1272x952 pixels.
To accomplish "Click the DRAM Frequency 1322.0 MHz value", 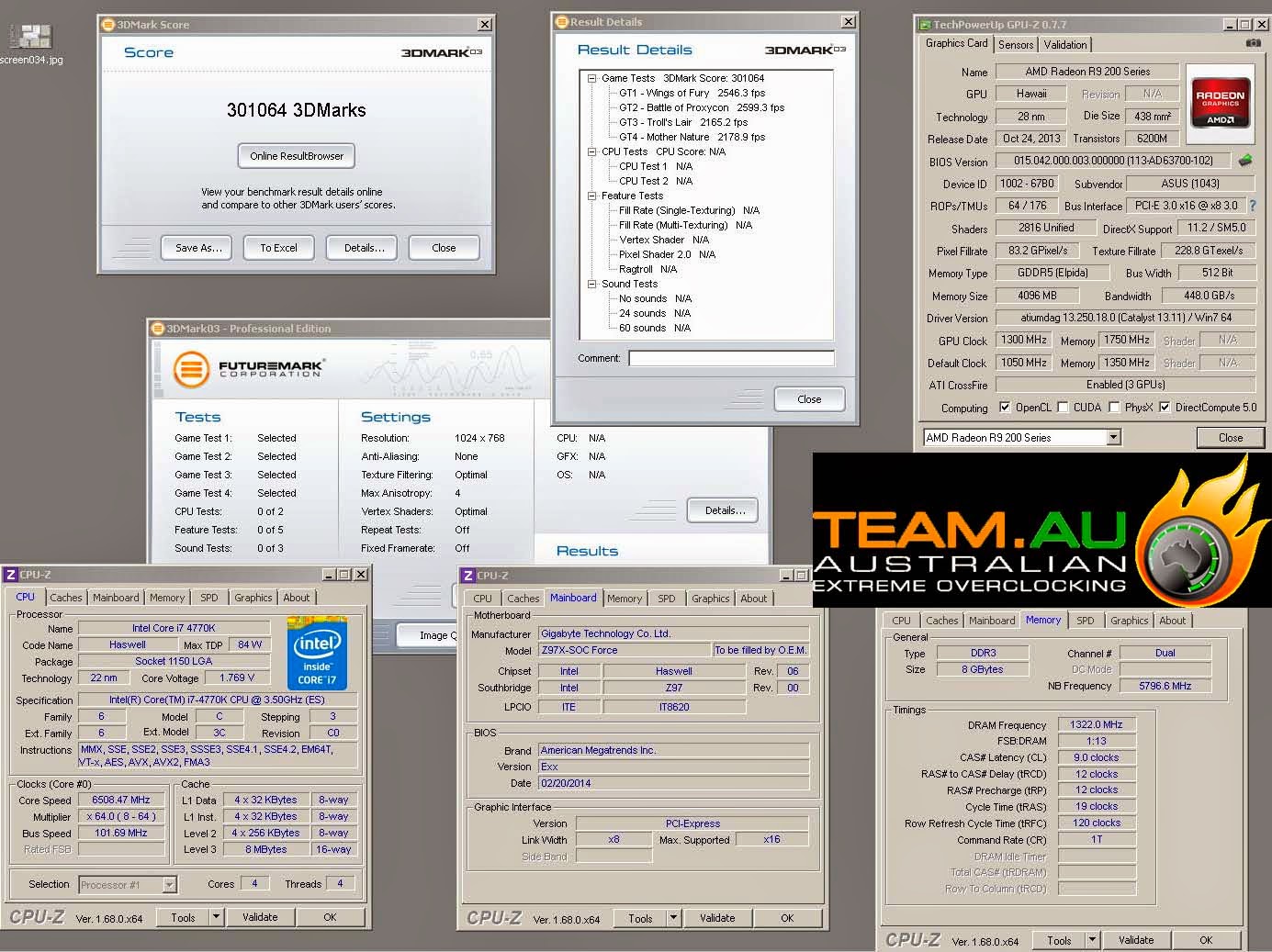I will 1097,724.
